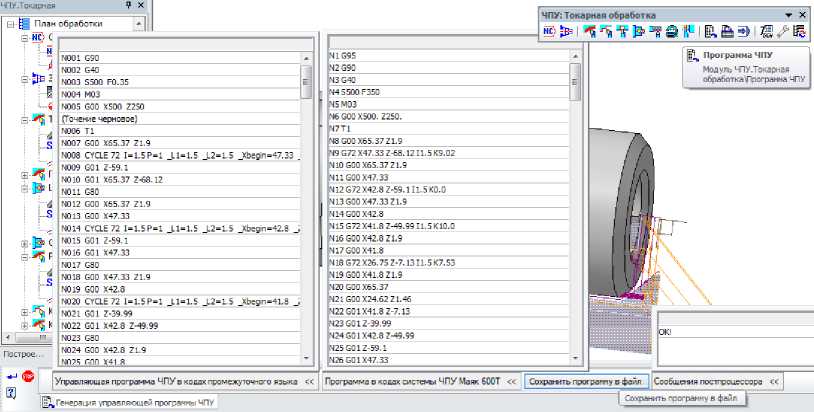Image resolution: width=814 pixels, height=412 pixels.
Task: Click the function table icon left of the wrench
Action: (x=766, y=32)
